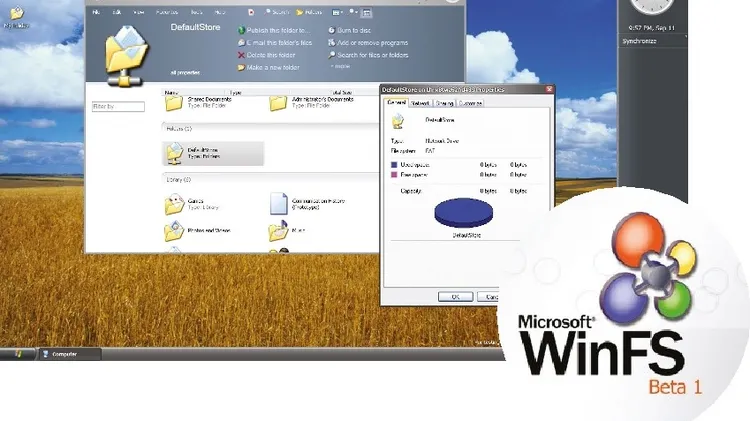750x421 pixels.
Task: Click the Burn to disc link
Action: [354, 30]
